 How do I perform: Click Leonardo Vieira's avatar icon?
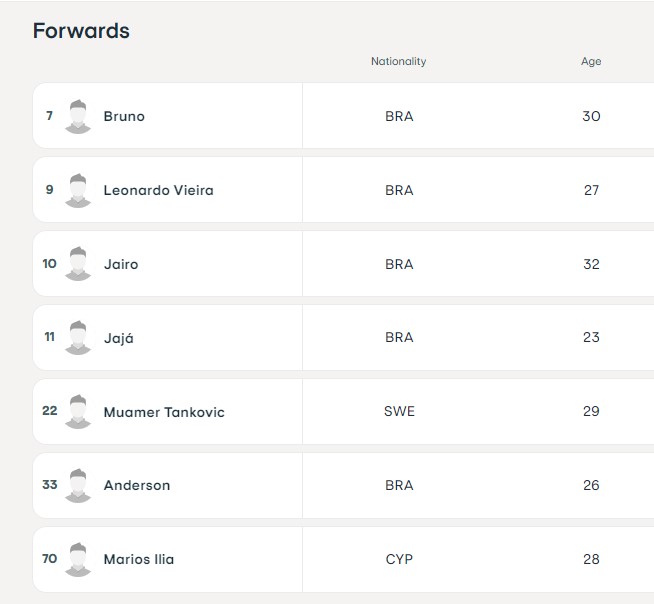(x=78, y=191)
